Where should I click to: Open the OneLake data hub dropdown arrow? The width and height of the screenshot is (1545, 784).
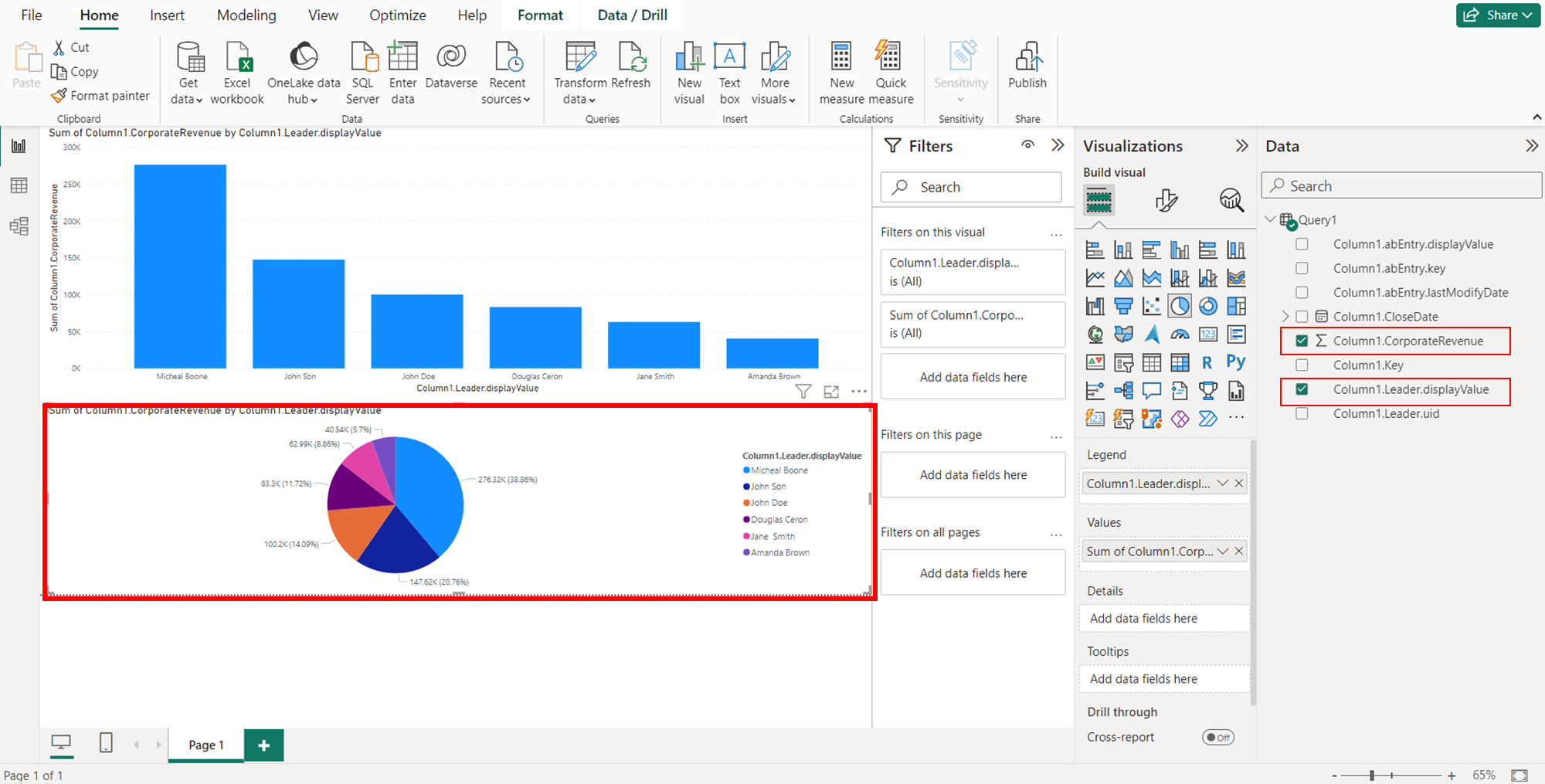tap(314, 100)
